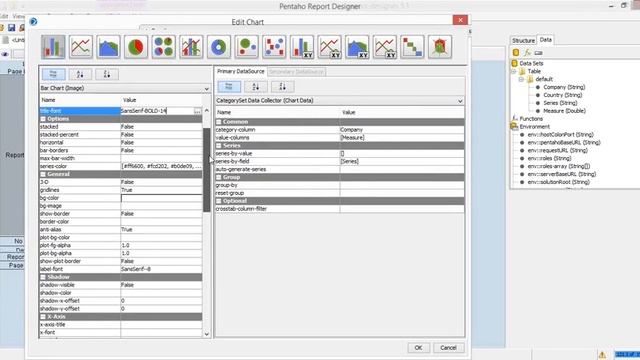The width and height of the screenshot is (640, 360).
Task: Click the parameter icon in Data panel toolbar
Action: pyautogui.click(x=538, y=53)
